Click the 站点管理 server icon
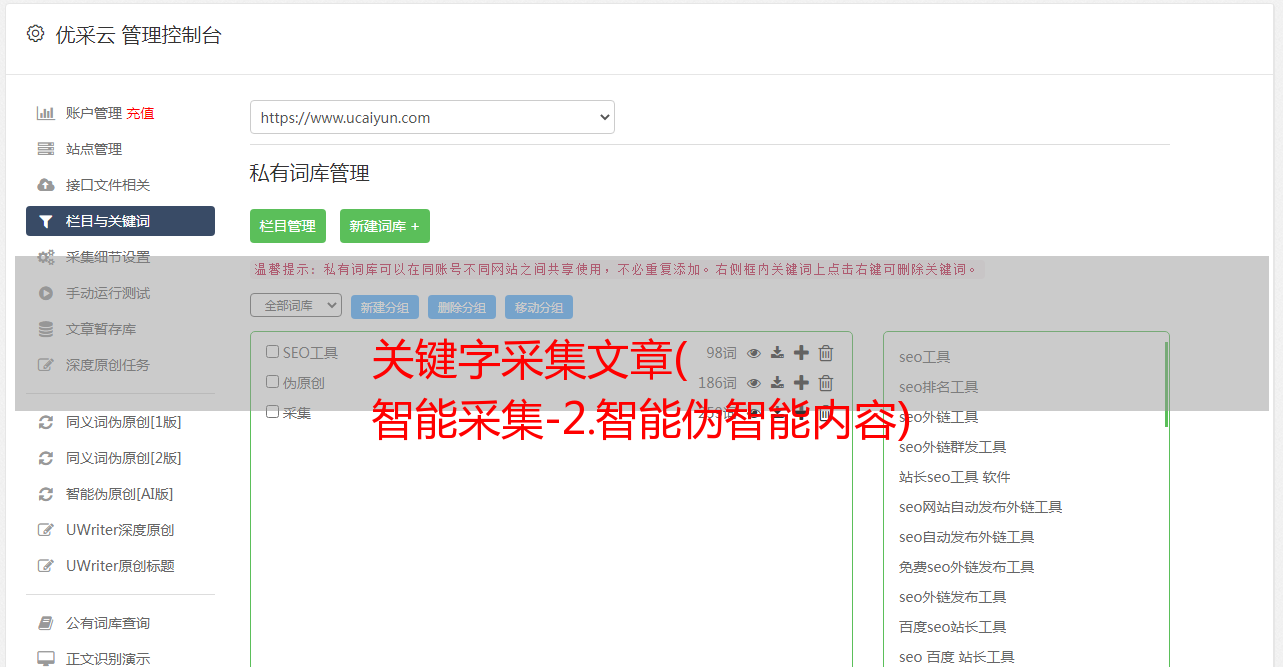The image size is (1283, 667). [x=46, y=149]
